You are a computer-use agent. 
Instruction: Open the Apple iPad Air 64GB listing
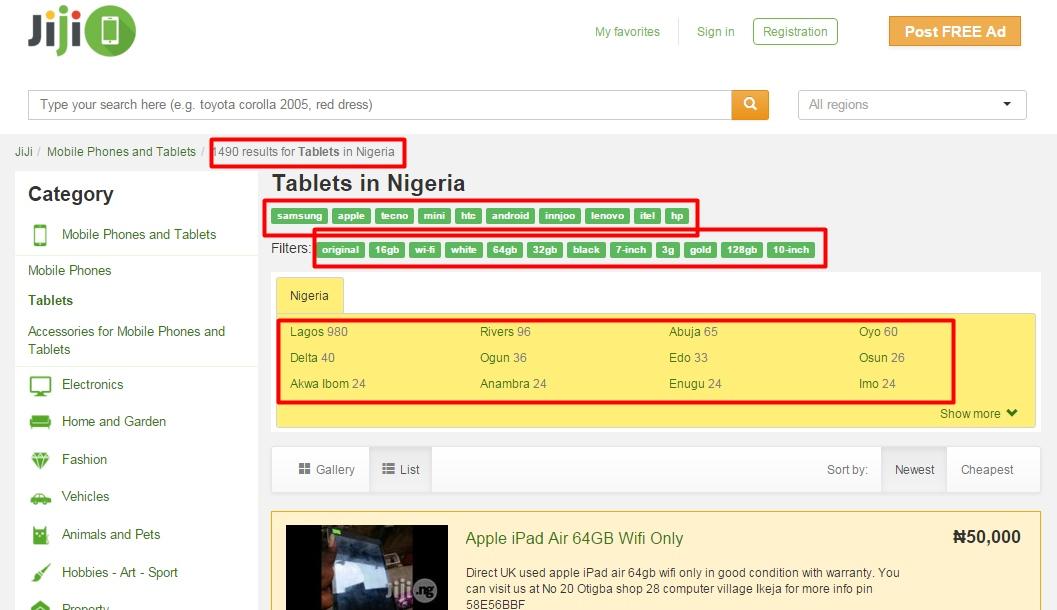point(574,537)
